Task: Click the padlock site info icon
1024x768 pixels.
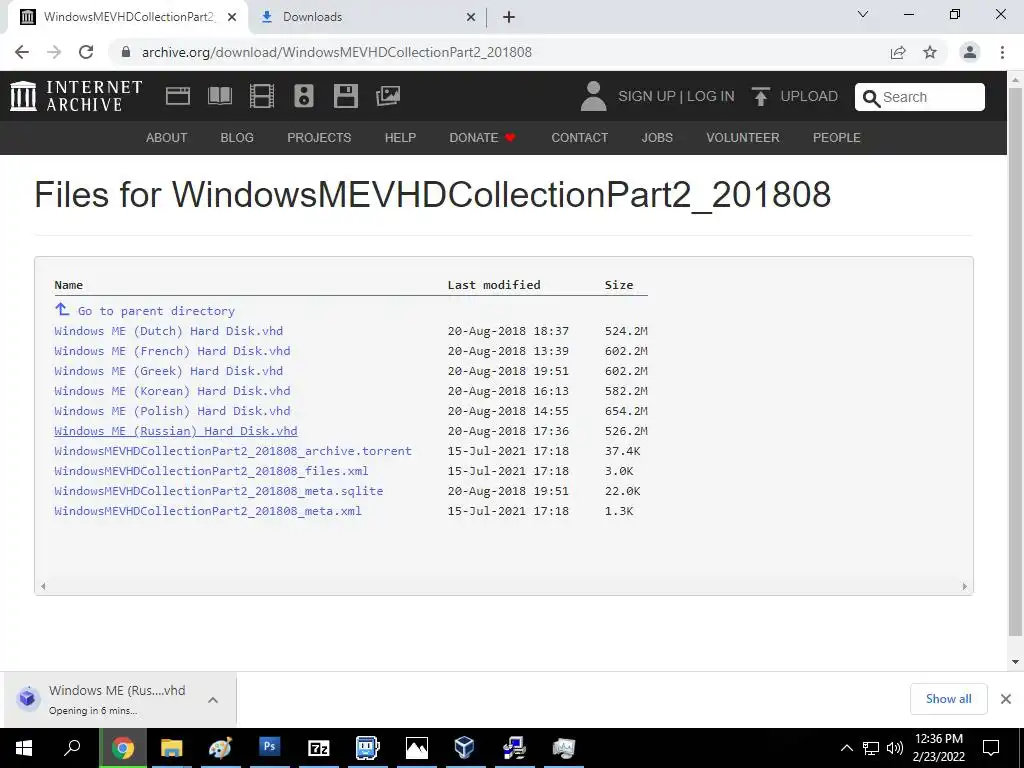Action: click(126, 52)
